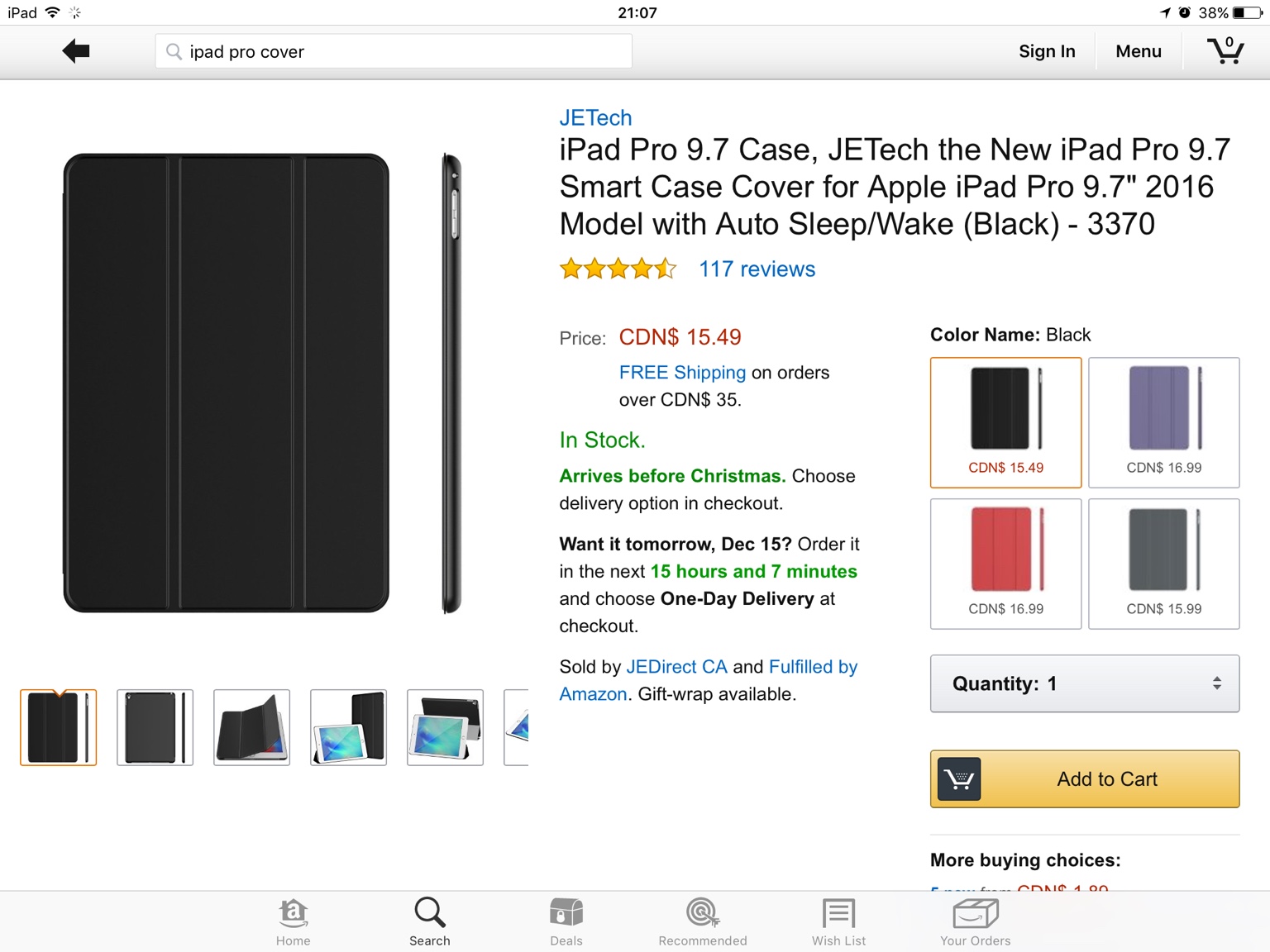
Task: Open the JETech brand link
Action: point(595,117)
